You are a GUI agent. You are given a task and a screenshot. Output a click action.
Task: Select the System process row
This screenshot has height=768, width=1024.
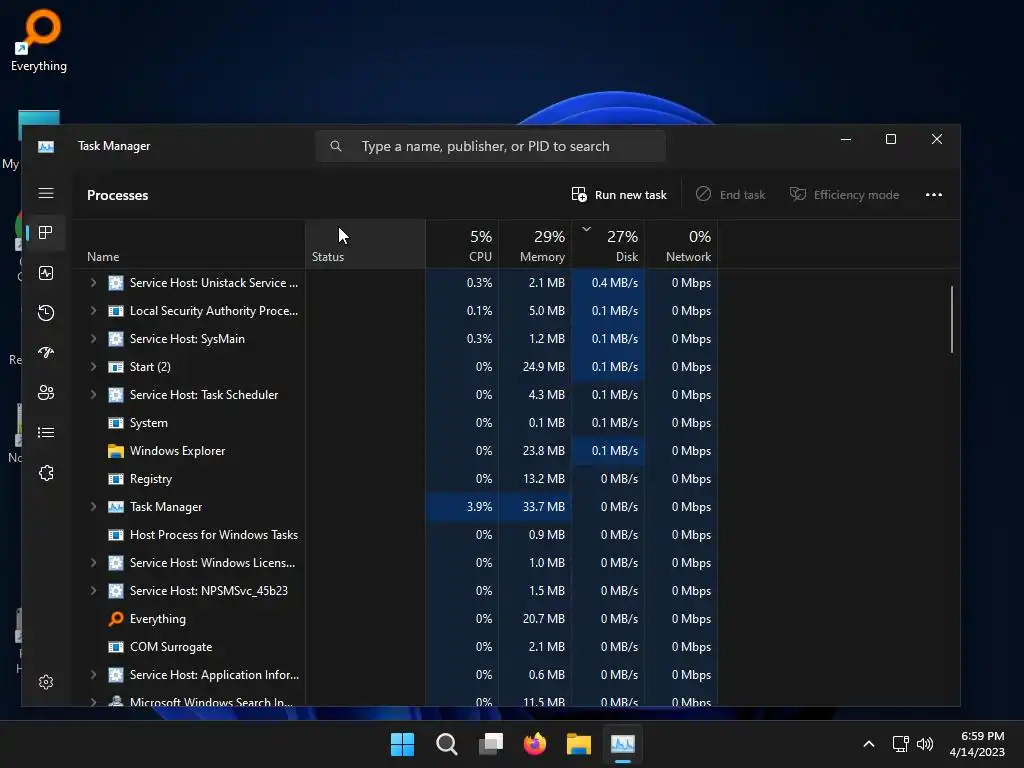tap(394, 423)
